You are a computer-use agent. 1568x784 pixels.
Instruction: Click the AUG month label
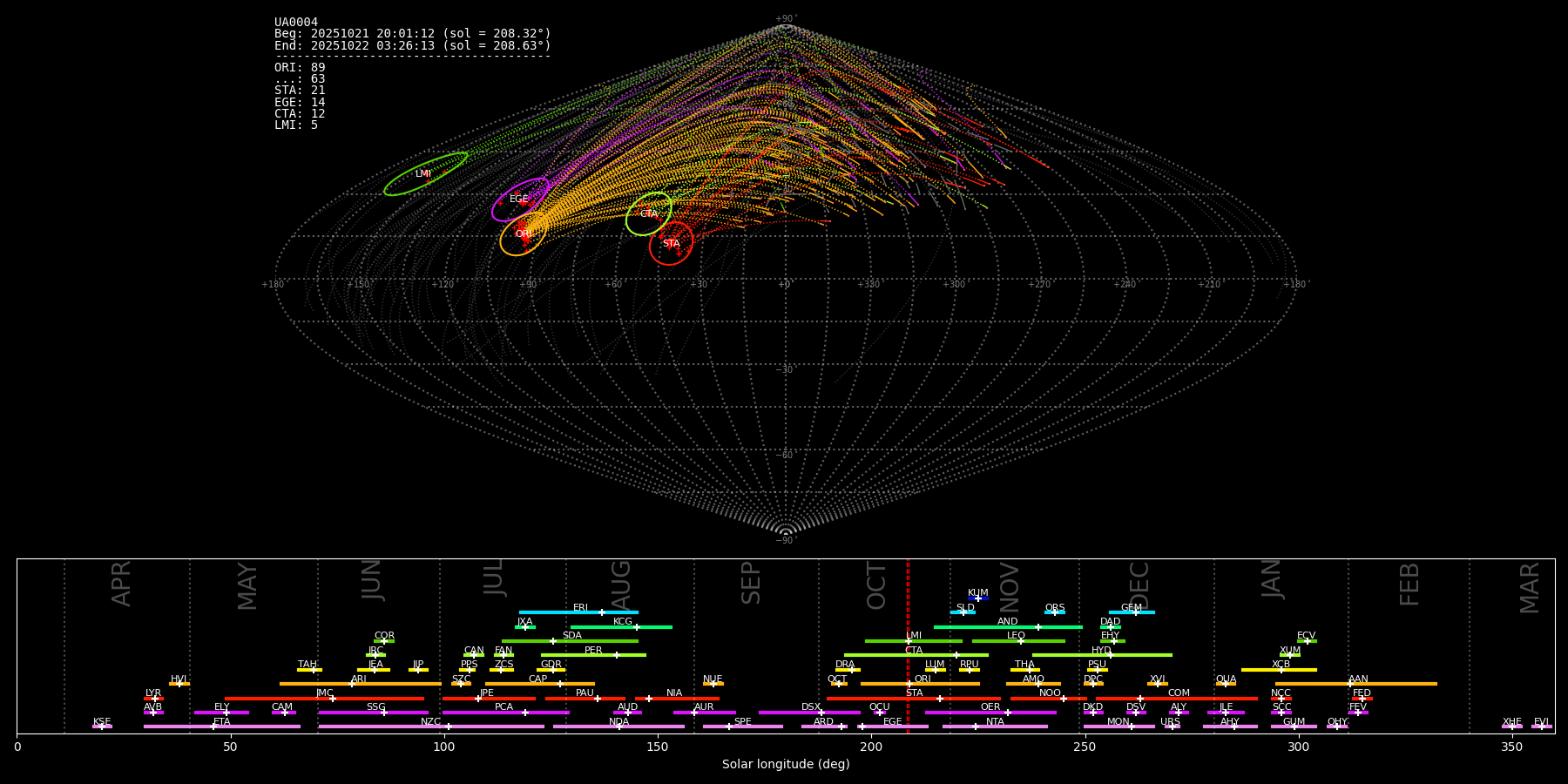pos(621,585)
